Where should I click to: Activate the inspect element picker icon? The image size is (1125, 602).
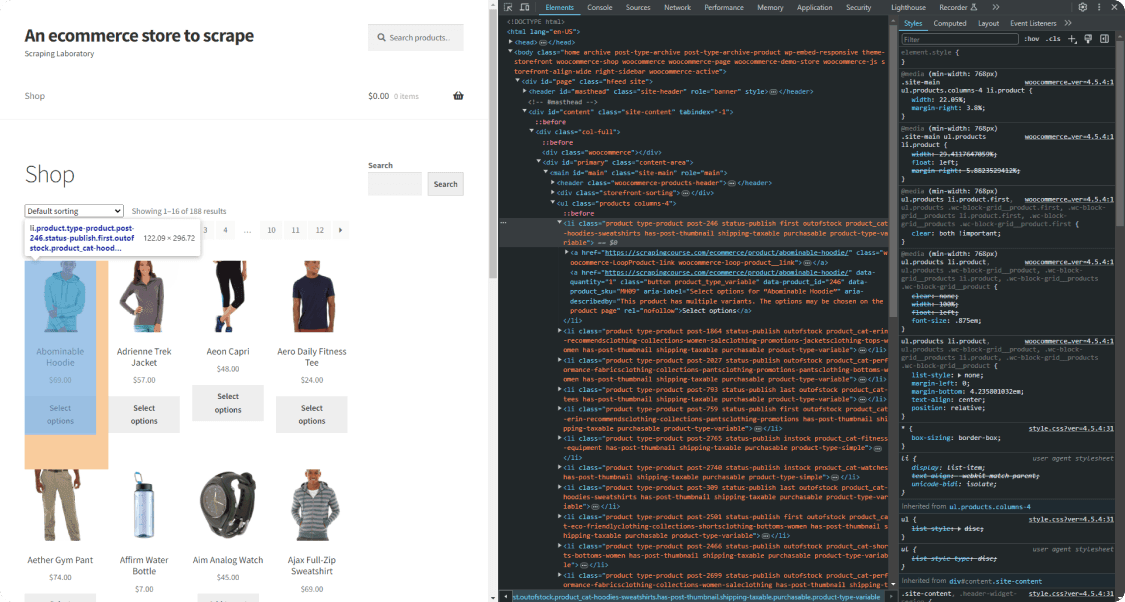(508, 7)
